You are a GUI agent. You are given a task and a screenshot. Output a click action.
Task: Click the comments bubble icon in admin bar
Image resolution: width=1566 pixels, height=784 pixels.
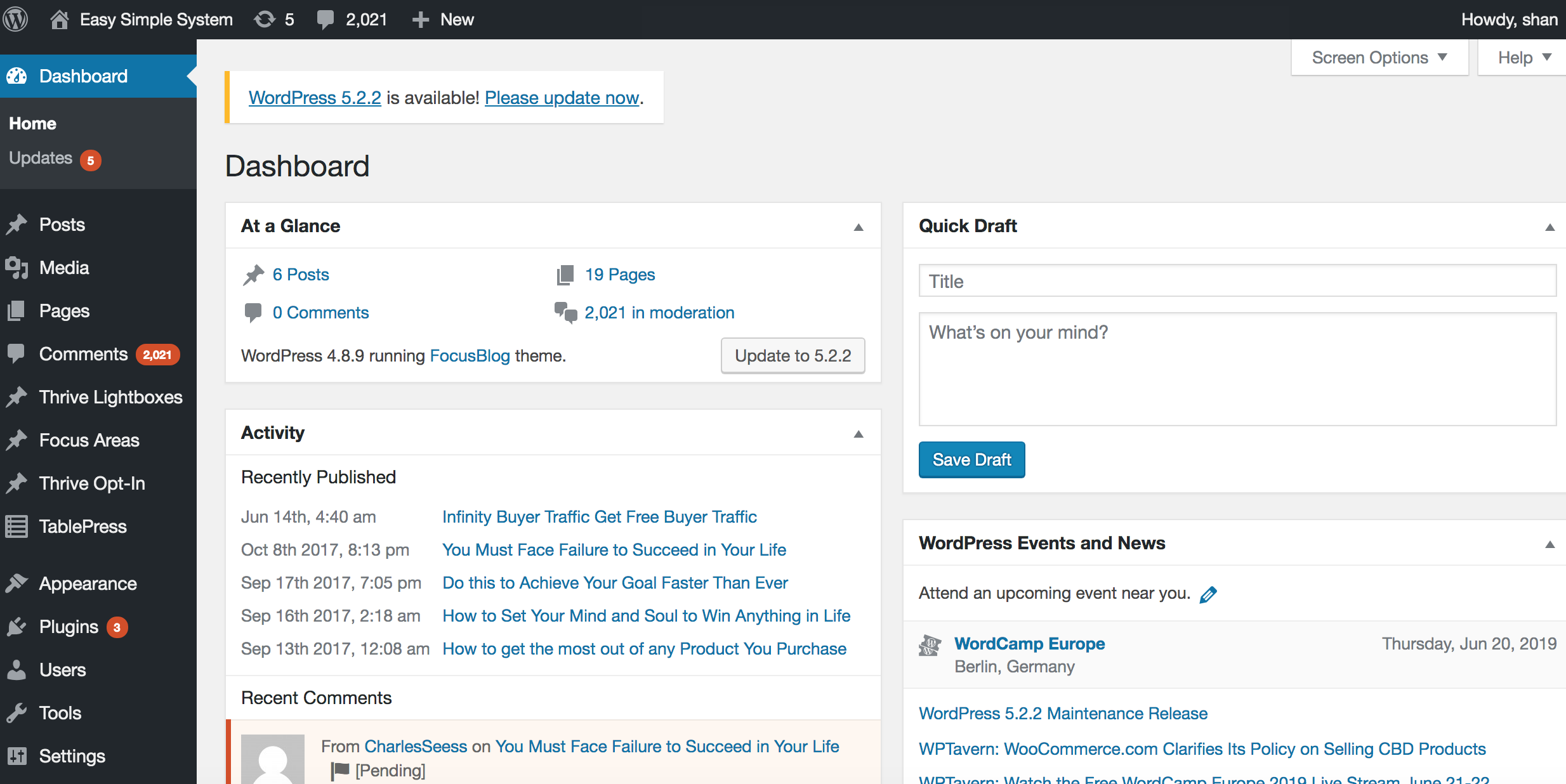click(x=326, y=20)
